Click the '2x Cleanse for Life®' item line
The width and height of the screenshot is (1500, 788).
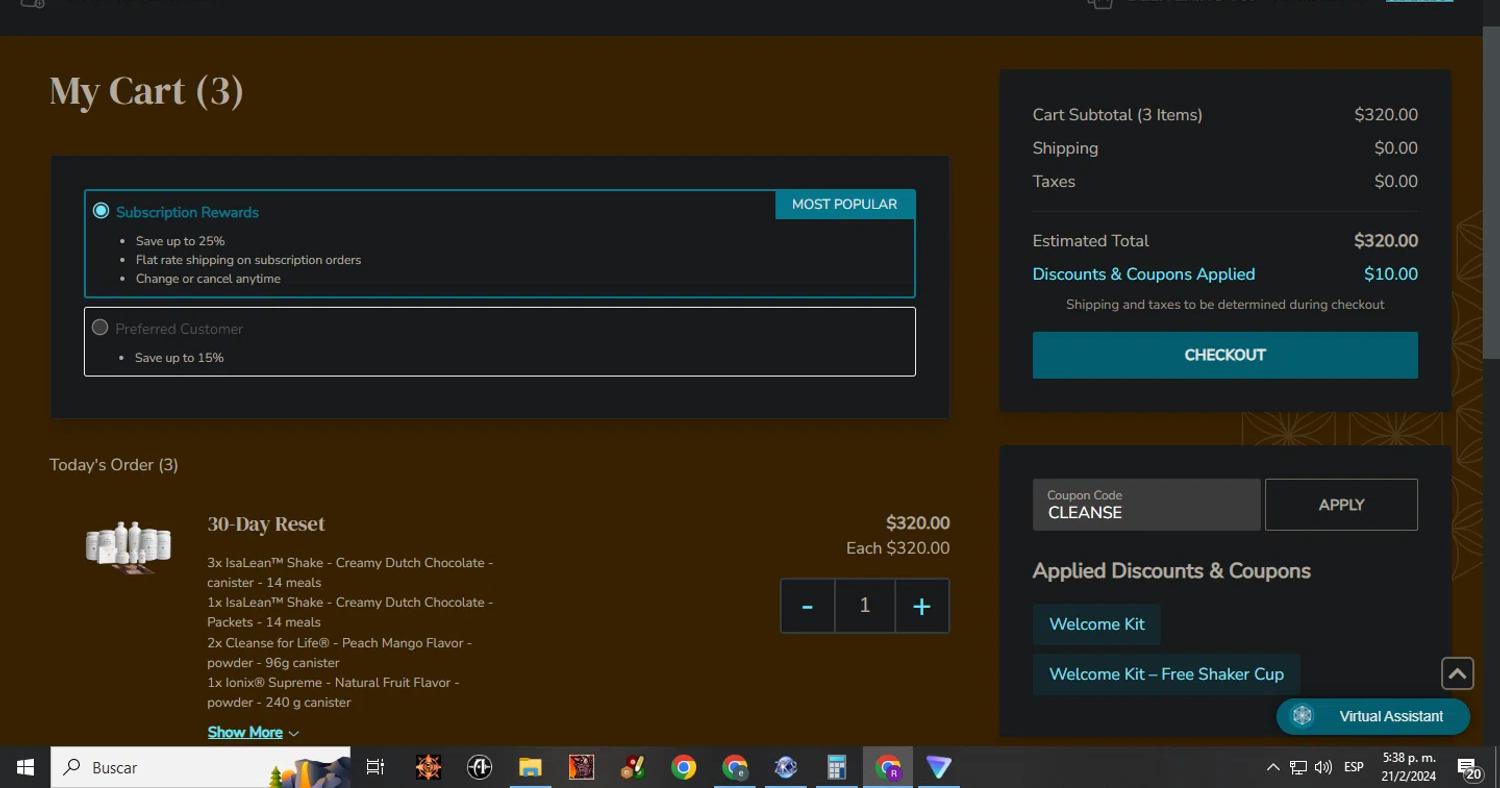[x=339, y=652]
